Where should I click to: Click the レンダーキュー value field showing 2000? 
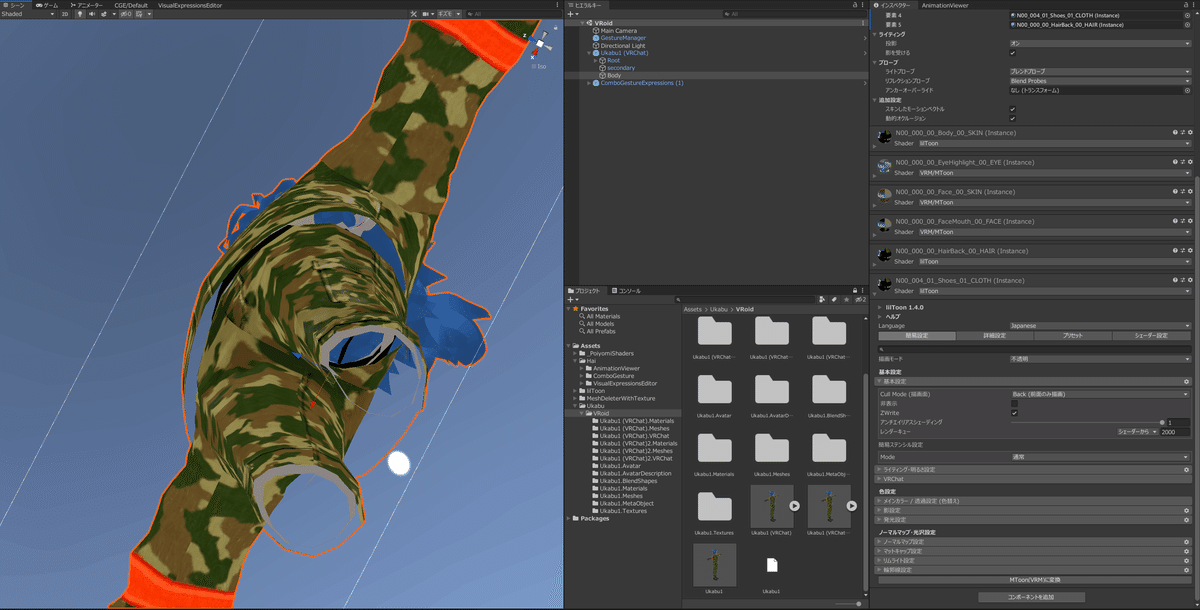[x=1176, y=432]
